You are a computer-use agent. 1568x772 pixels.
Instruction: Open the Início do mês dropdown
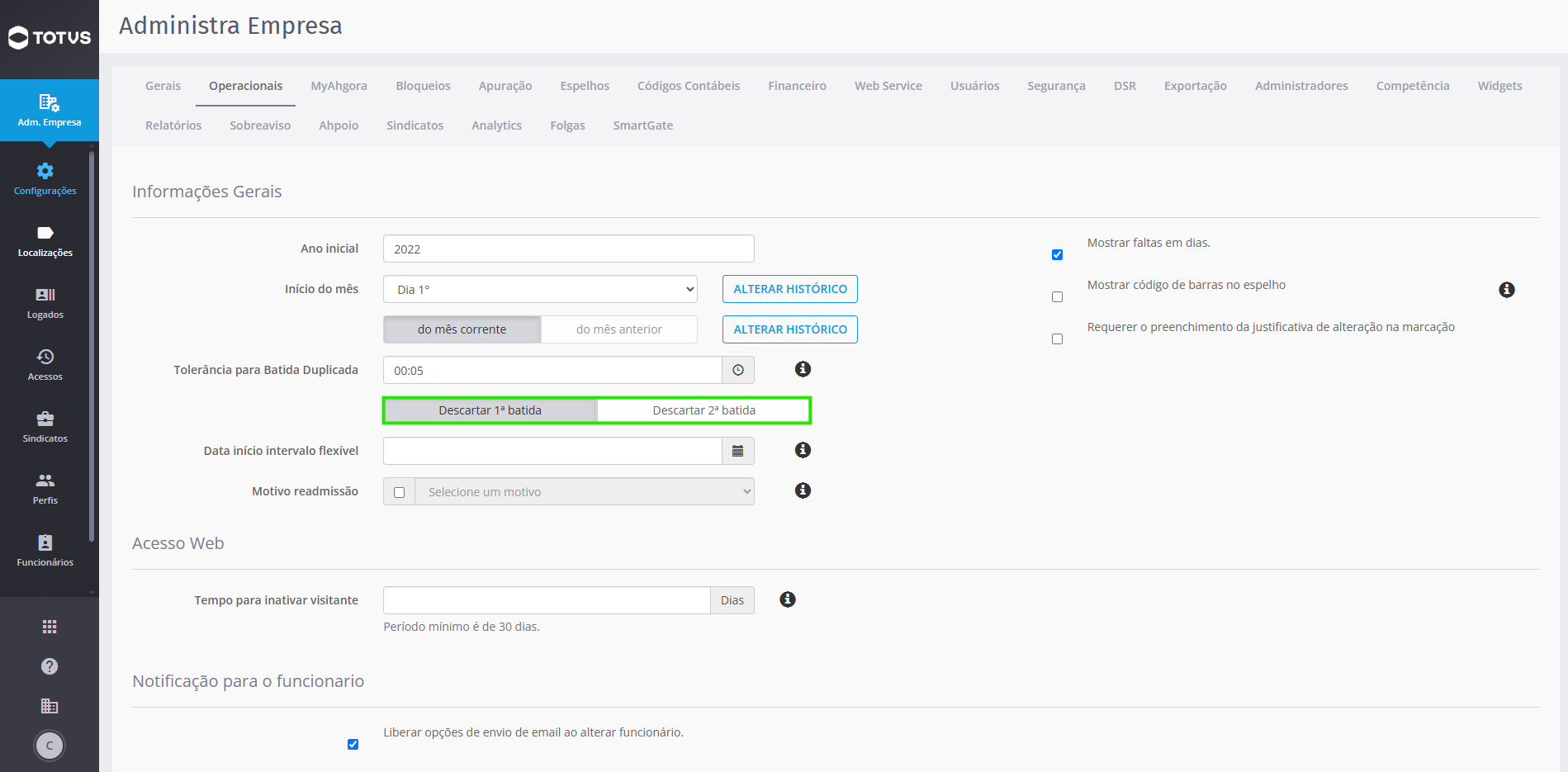click(540, 289)
